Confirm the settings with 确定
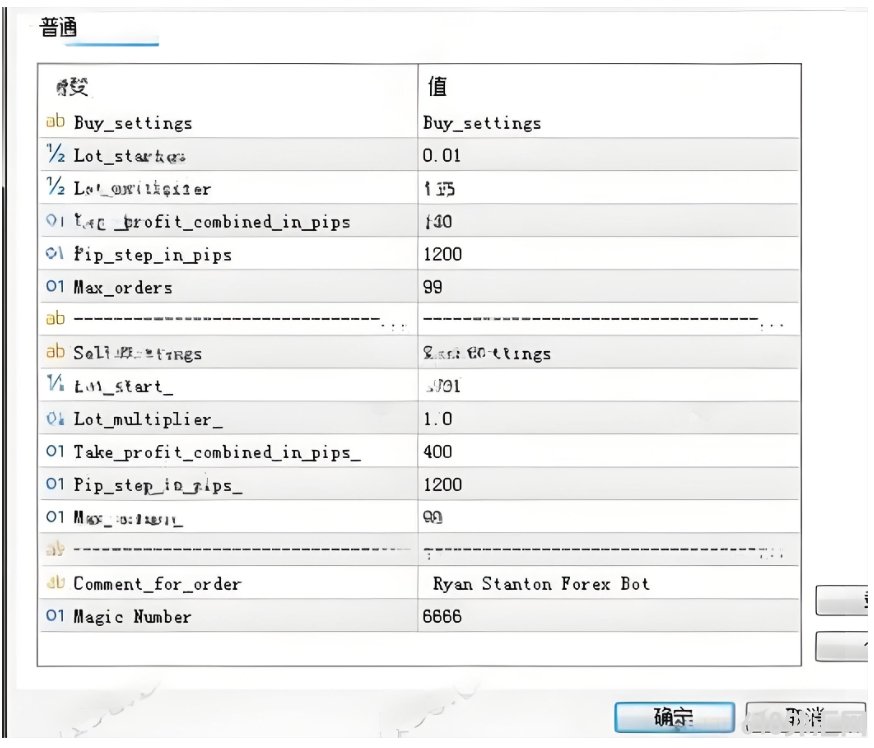874x748 pixels. click(x=674, y=717)
